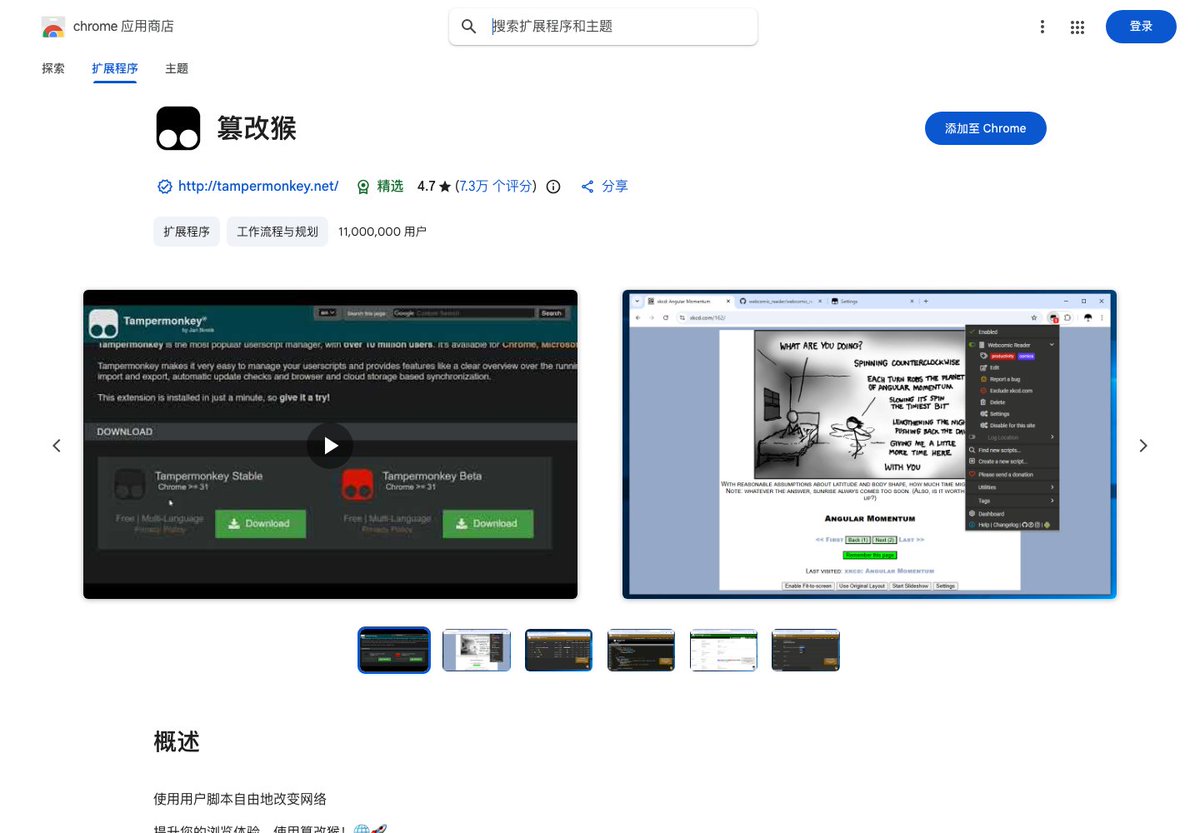Screen dimensions: 1200x833
Task: Open the tampermonkey.net website link
Action: (258, 186)
